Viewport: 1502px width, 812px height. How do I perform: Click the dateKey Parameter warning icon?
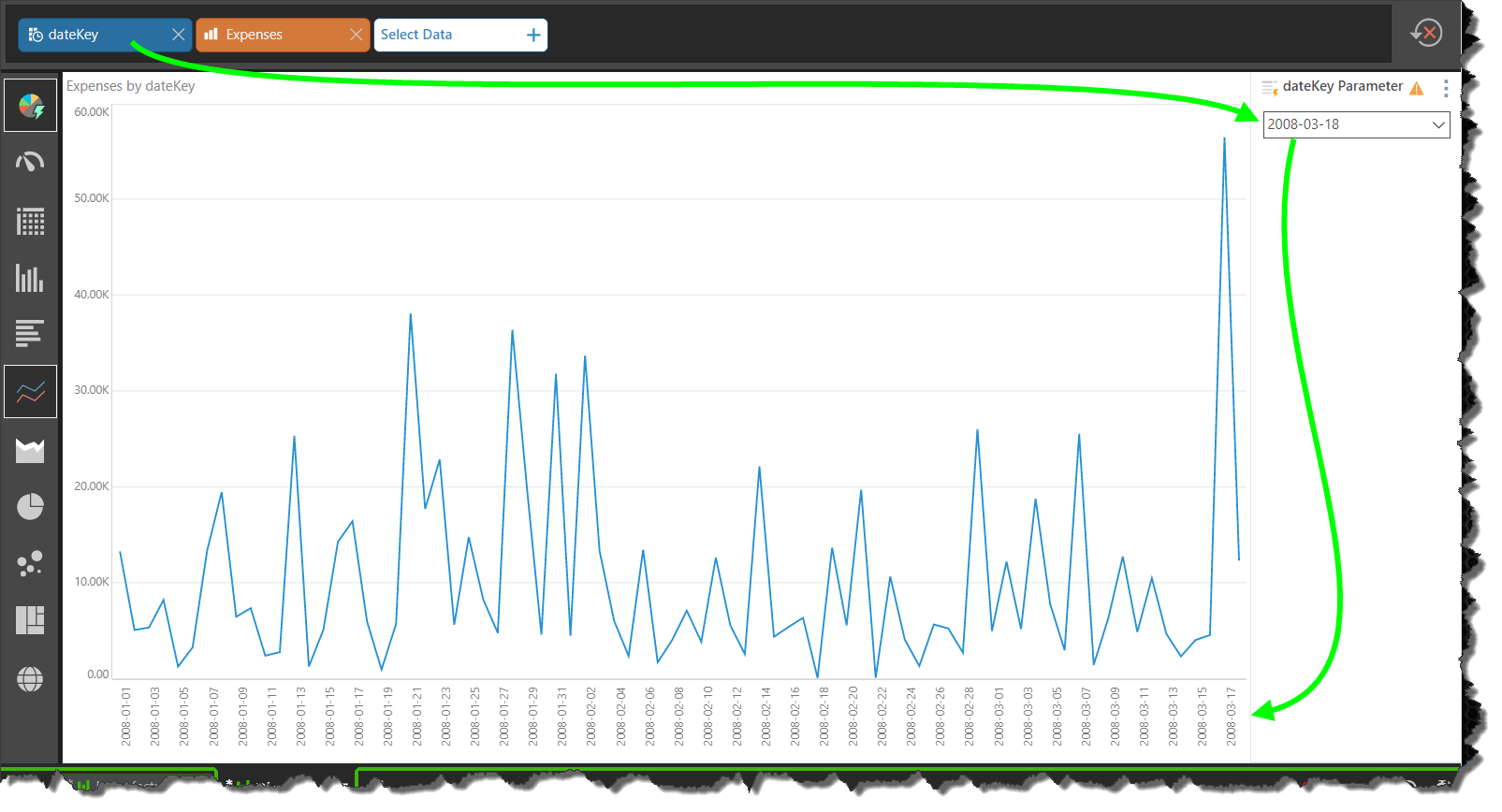click(1417, 88)
